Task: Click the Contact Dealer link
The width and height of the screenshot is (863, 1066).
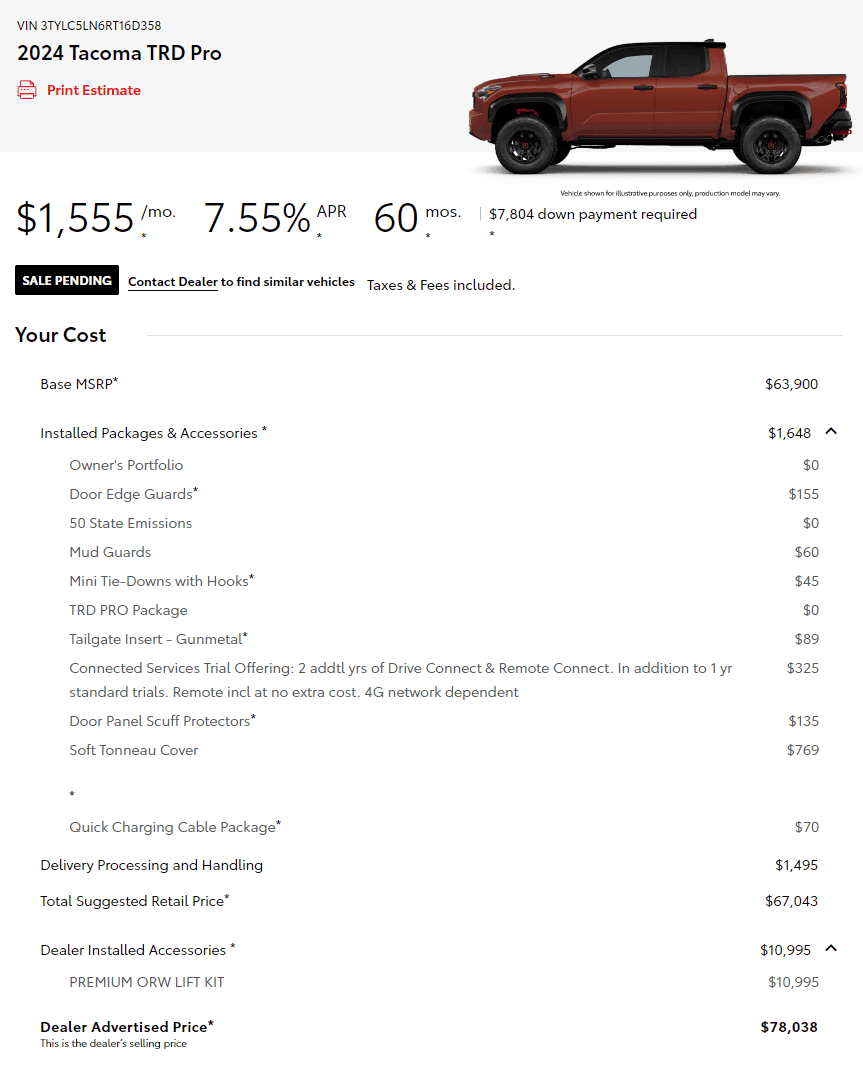Action: 173,282
